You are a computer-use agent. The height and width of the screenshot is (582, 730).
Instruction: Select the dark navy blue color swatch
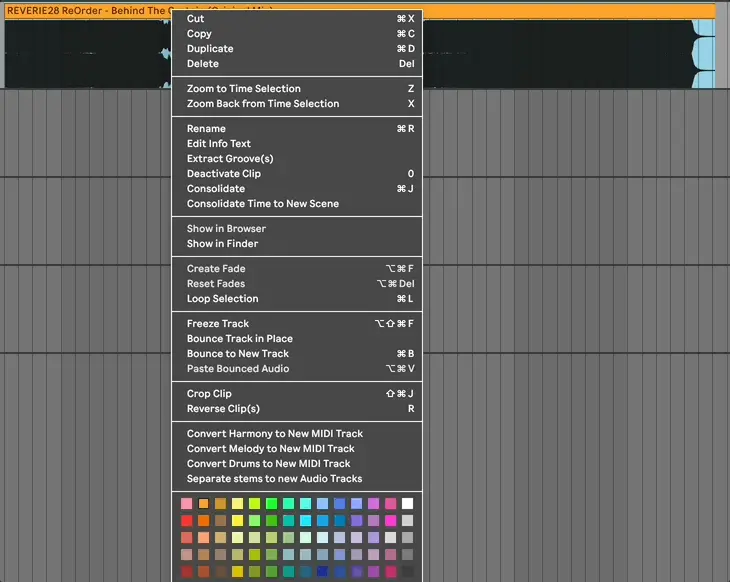point(322,571)
